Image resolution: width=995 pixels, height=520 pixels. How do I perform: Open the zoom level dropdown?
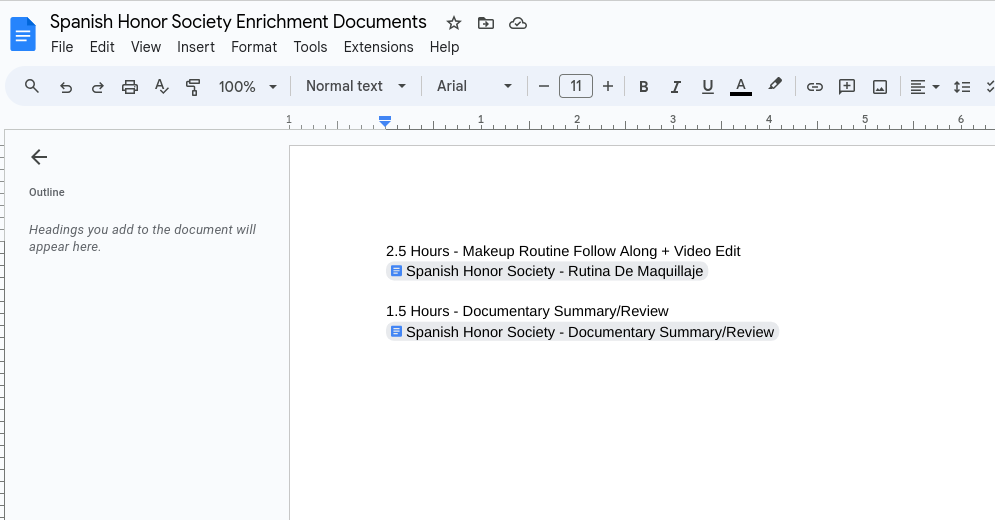248,87
